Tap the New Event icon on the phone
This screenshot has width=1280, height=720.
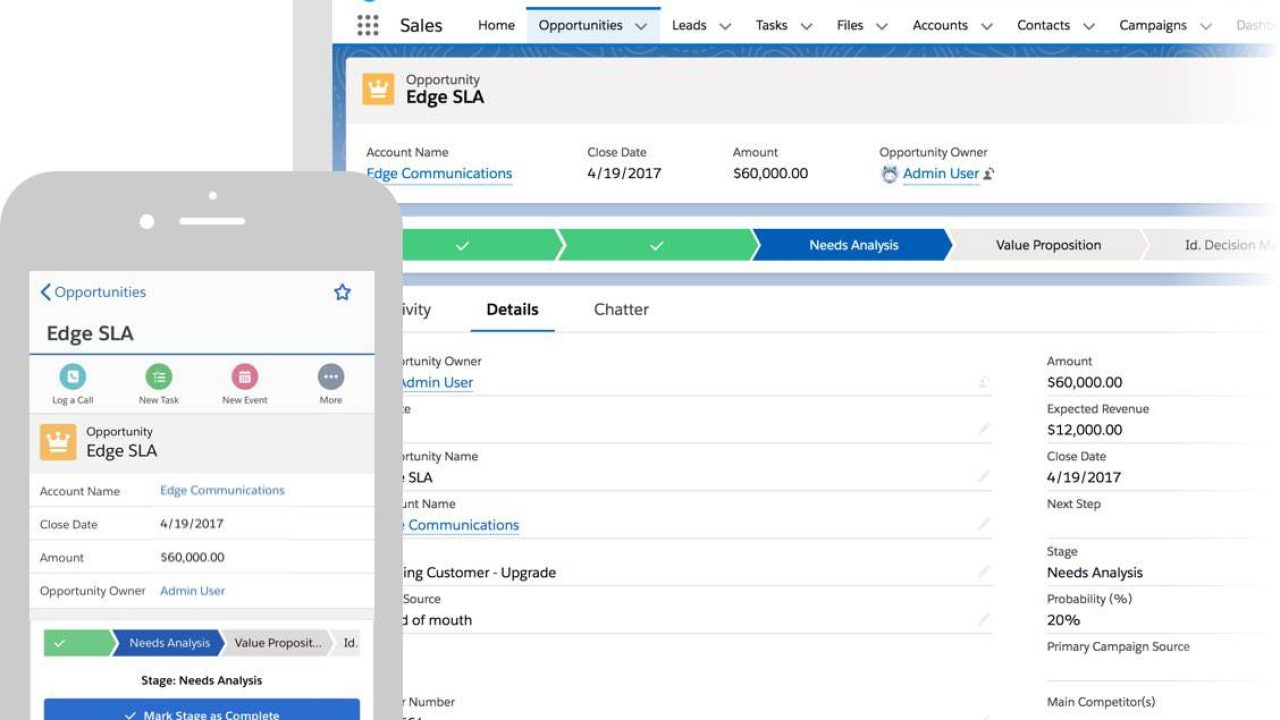click(244, 377)
